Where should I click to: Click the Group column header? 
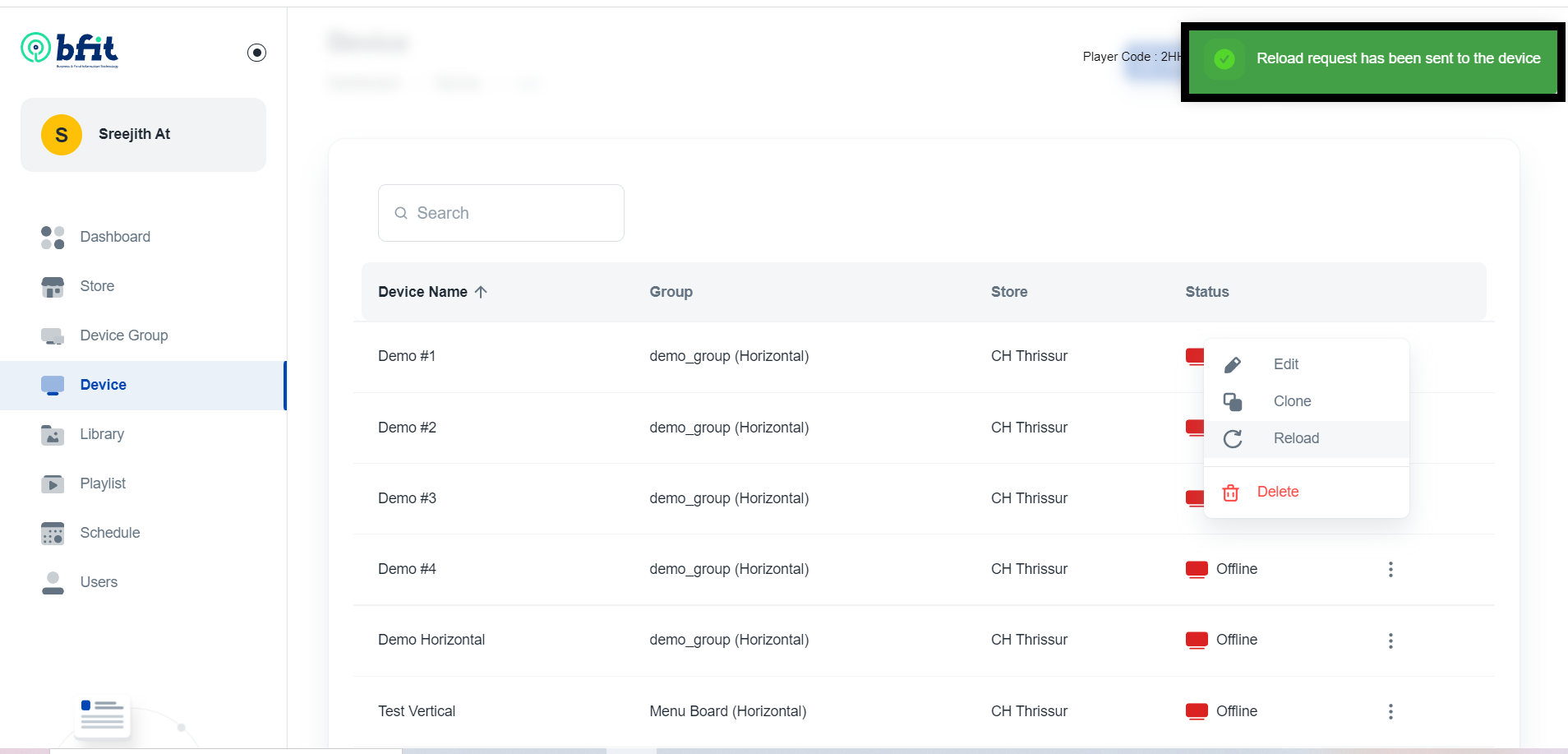[671, 292]
